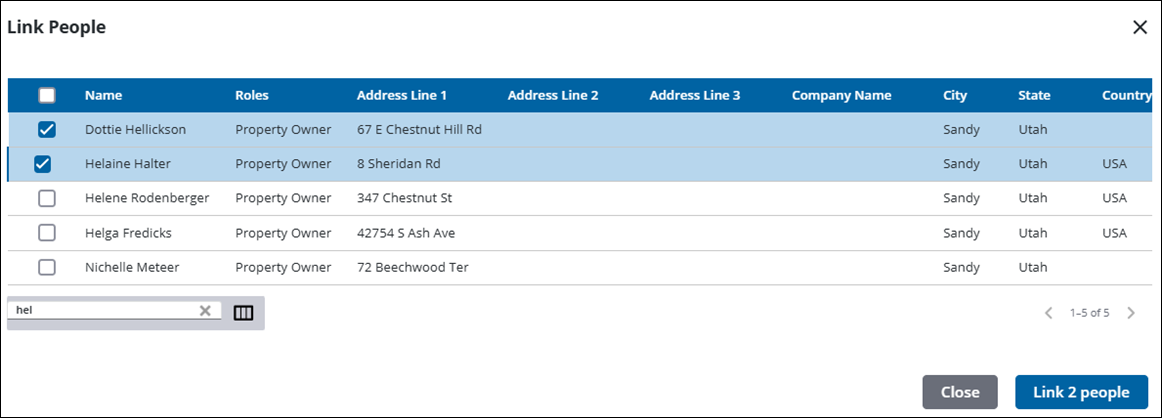
Task: Select the Helga Fredricks checkbox
Action: click(47, 233)
